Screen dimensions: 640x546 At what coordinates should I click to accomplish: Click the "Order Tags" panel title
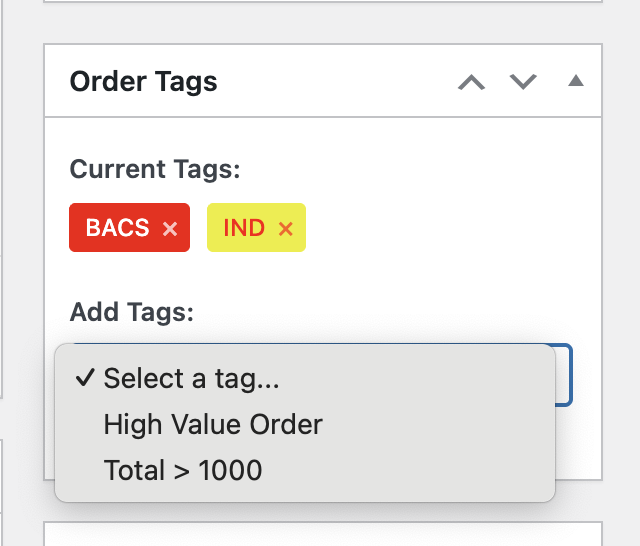(x=143, y=82)
